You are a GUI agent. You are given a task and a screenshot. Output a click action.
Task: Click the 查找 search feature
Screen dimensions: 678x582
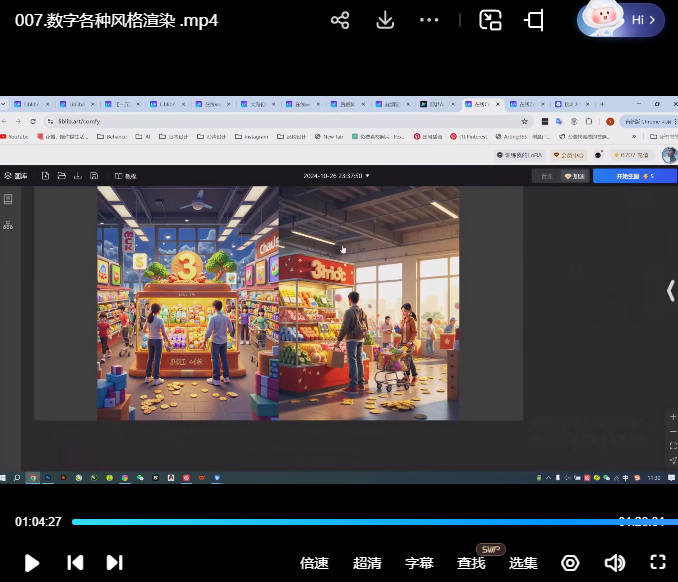pyautogui.click(x=471, y=563)
